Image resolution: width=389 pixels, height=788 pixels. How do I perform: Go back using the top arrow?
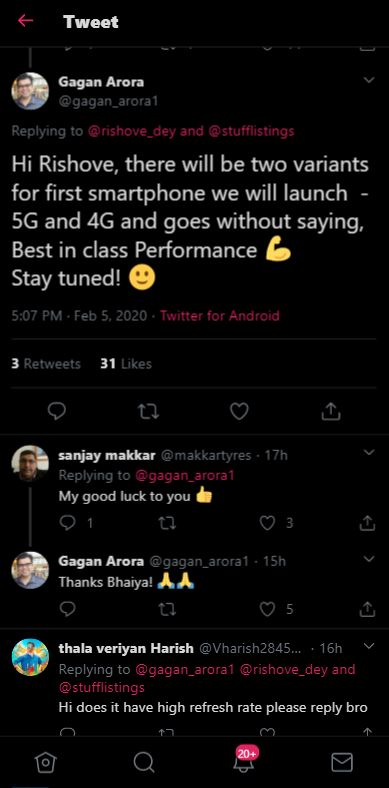25,21
